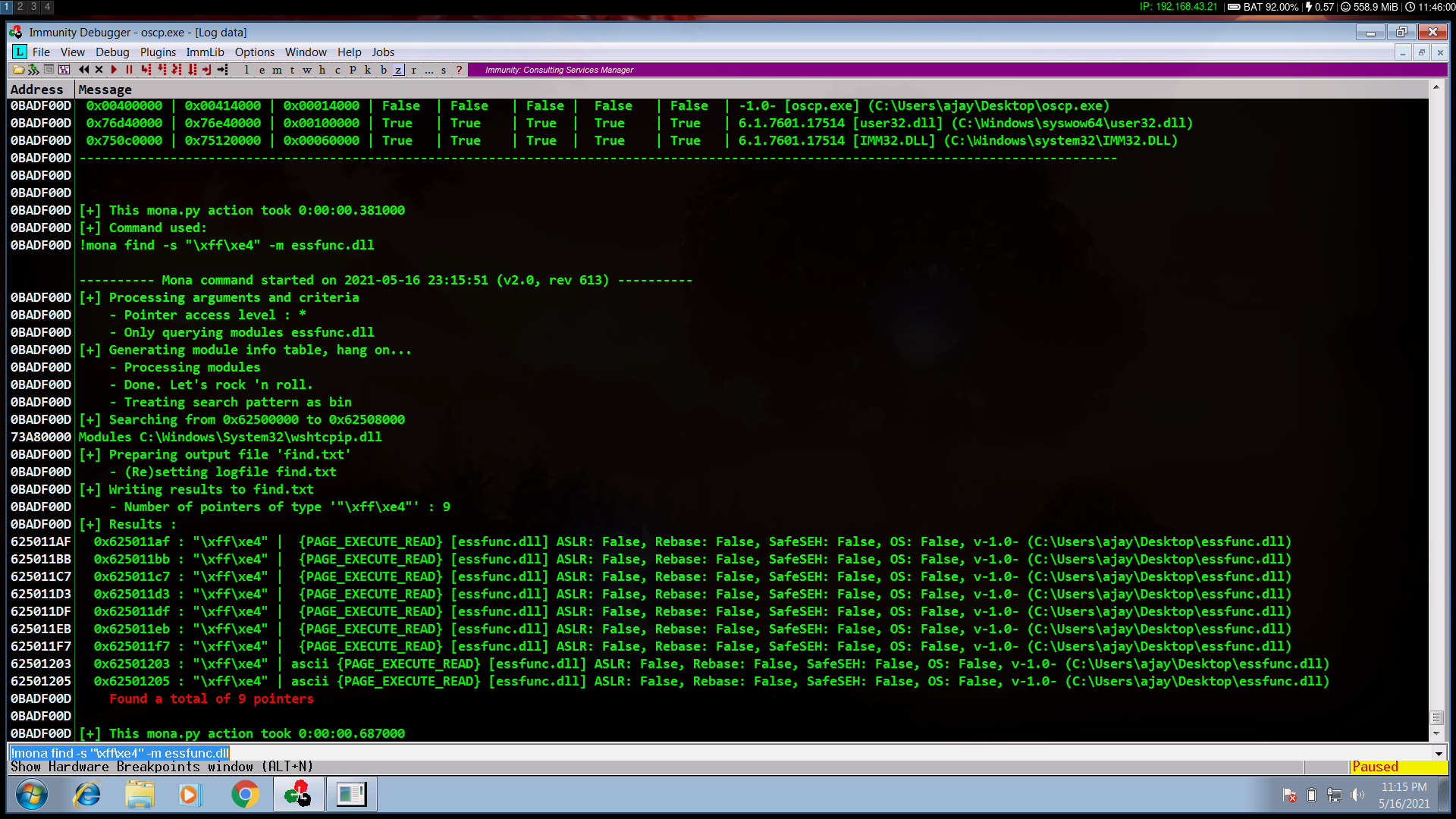Click the Paused status indicator
This screenshot has width=1456, height=819.
point(1398,767)
